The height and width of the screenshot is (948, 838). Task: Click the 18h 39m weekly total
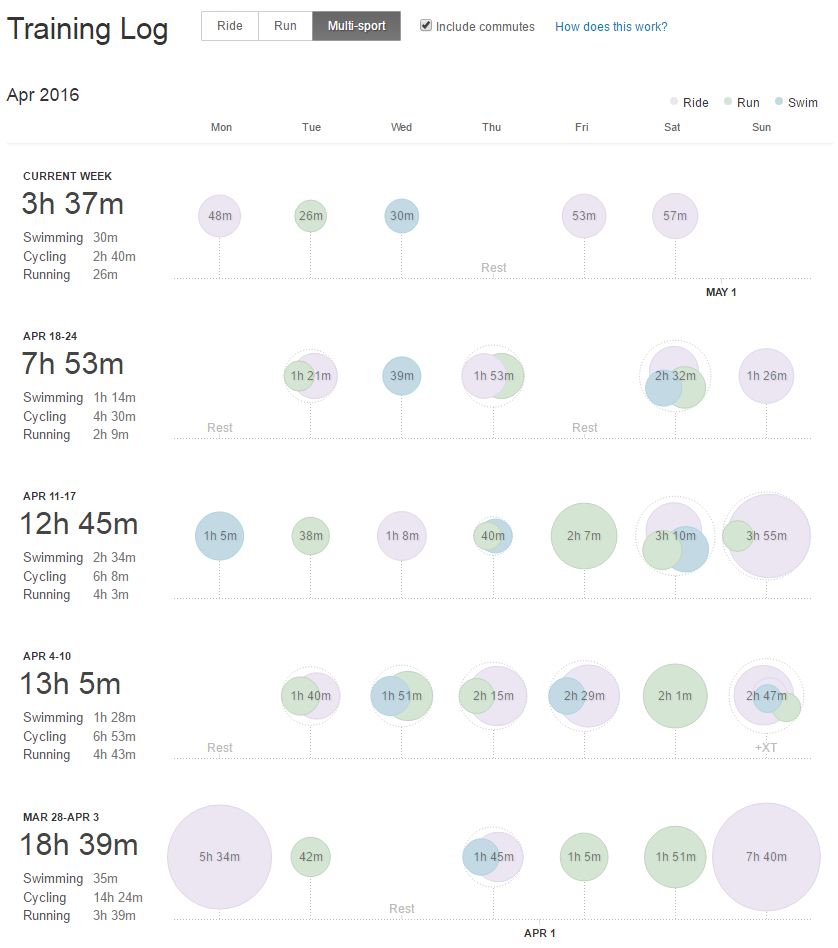79,844
